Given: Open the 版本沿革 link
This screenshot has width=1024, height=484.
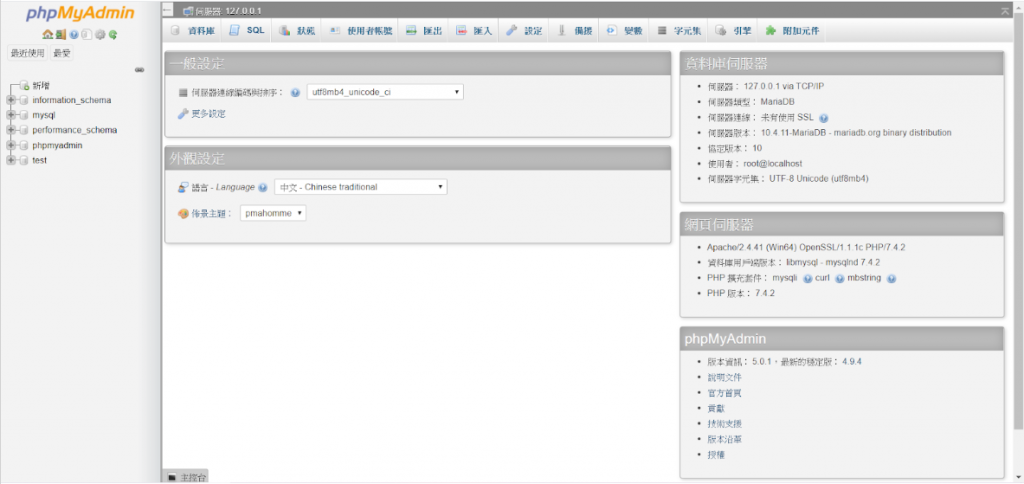Looking at the screenshot, I should (x=724, y=439).
